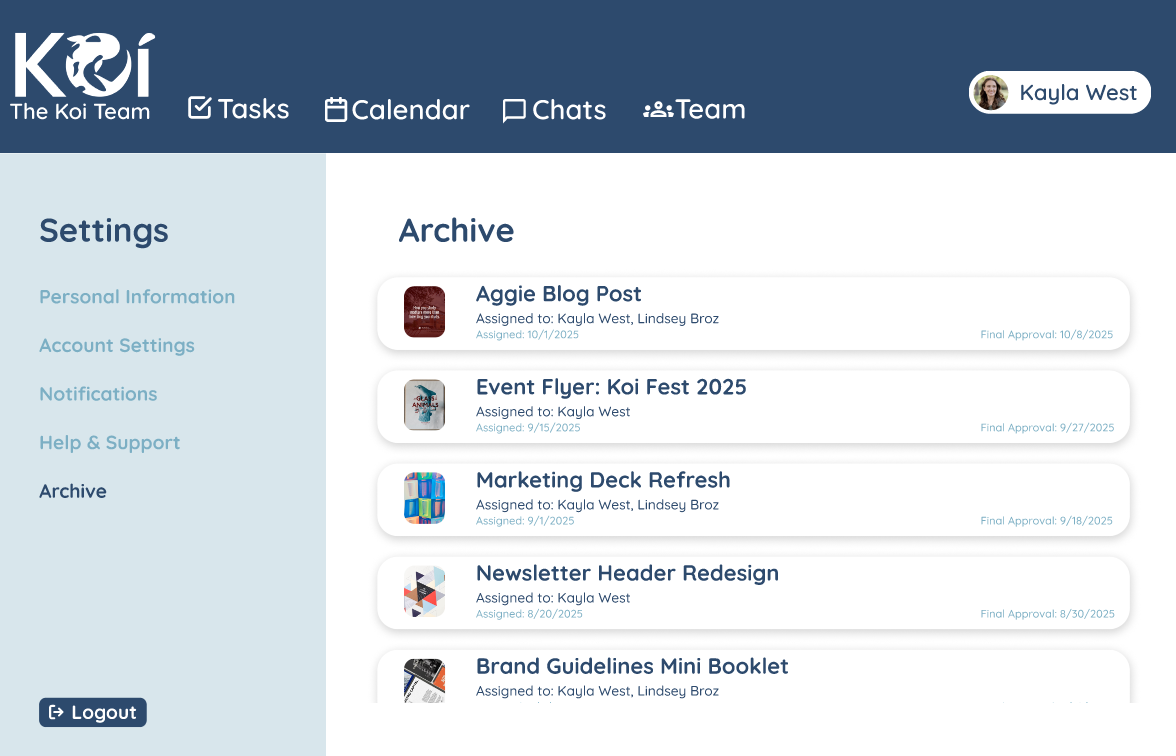This screenshot has width=1176, height=756.
Task: Select Help & Support in sidebar
Action: click(x=110, y=442)
